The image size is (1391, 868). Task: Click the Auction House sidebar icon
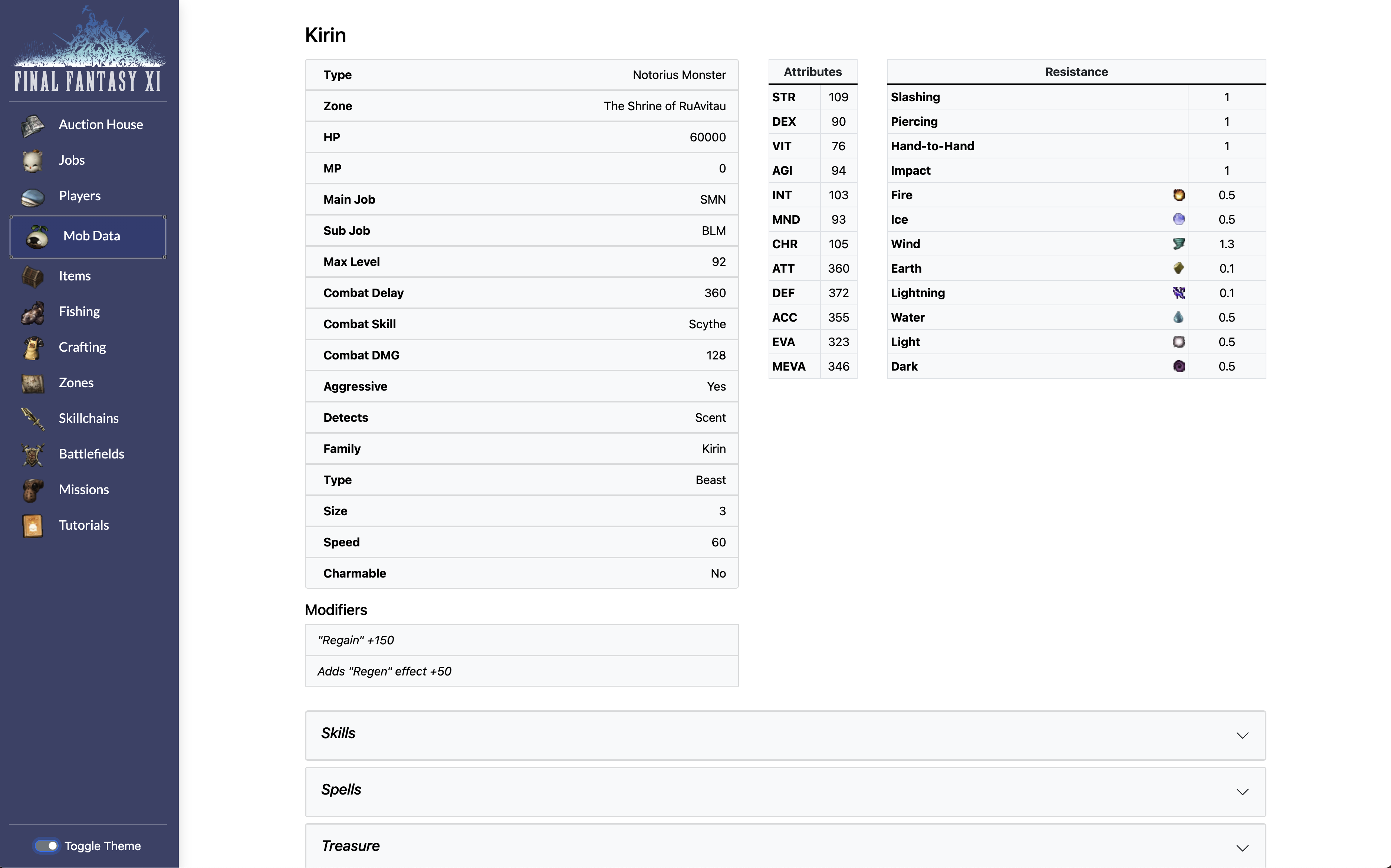pos(33,125)
